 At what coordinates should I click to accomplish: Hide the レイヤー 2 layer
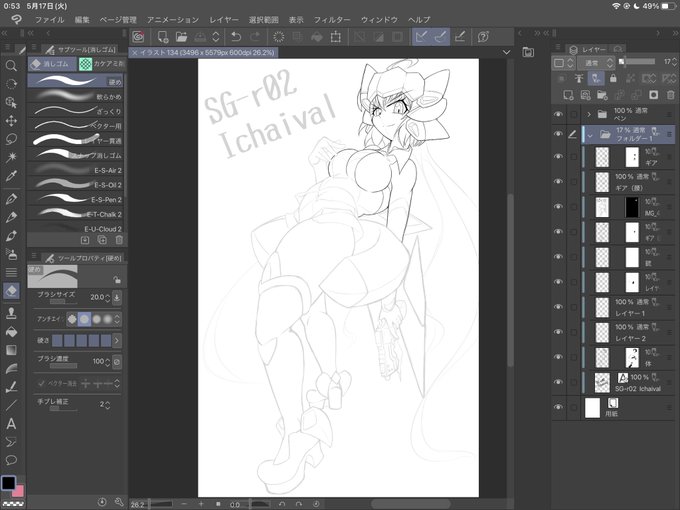pos(558,332)
